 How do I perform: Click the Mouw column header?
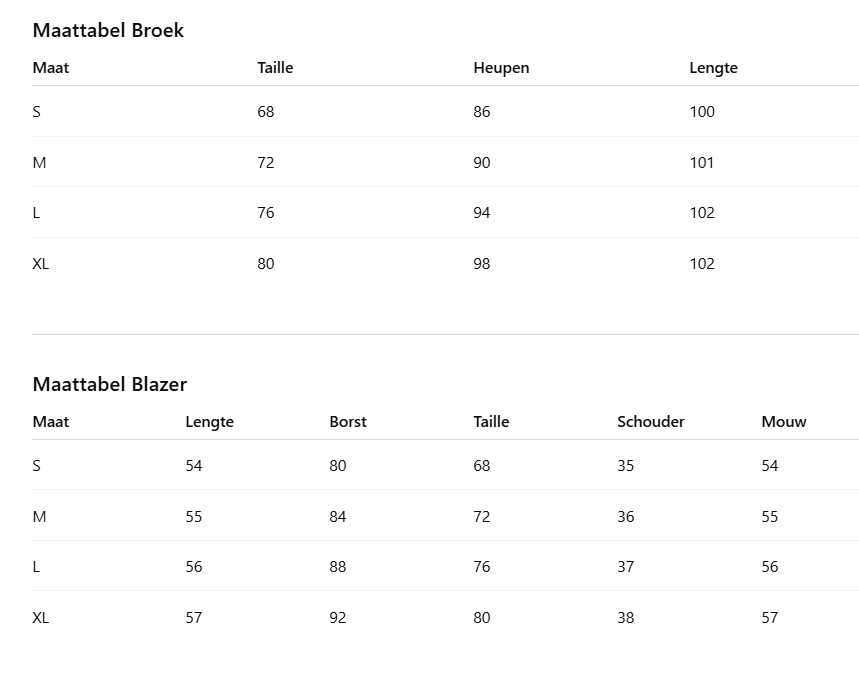pos(784,422)
